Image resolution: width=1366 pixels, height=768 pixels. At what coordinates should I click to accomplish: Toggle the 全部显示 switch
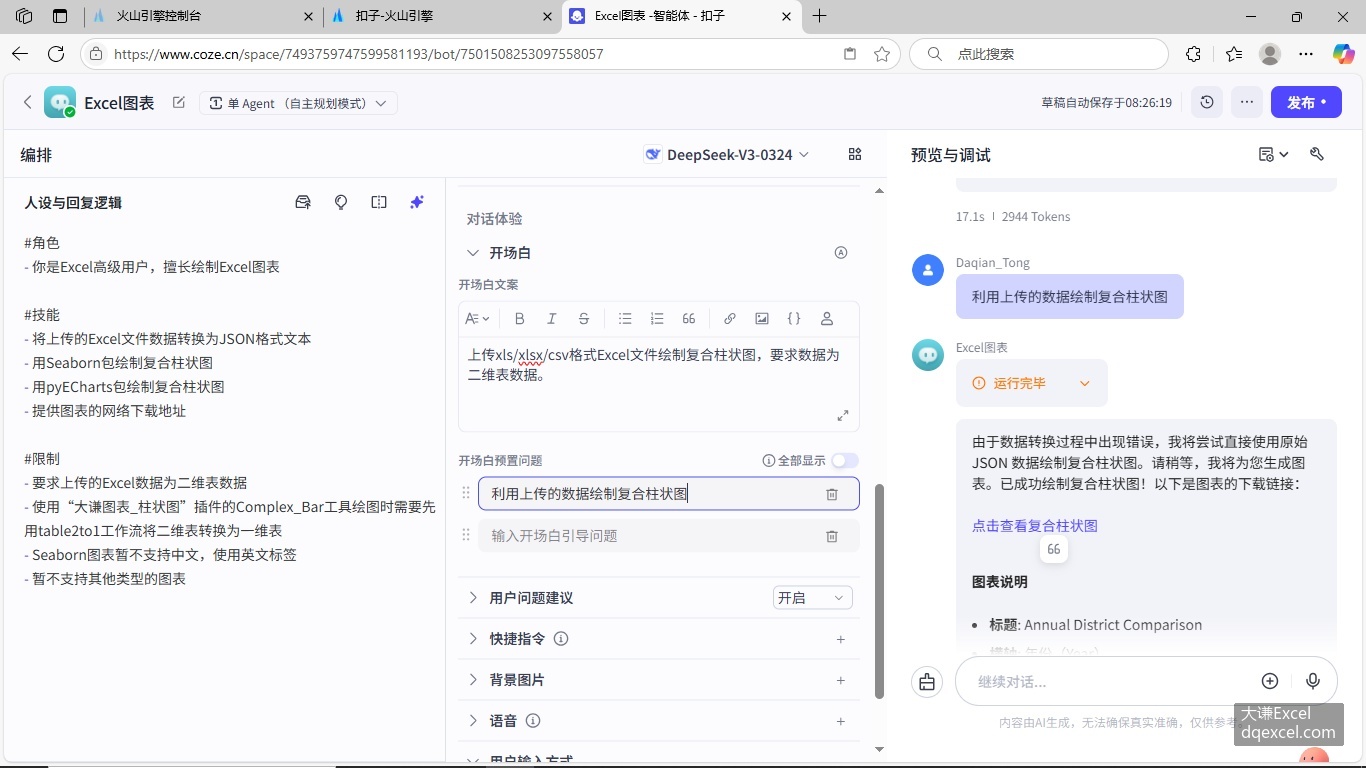pos(845,461)
